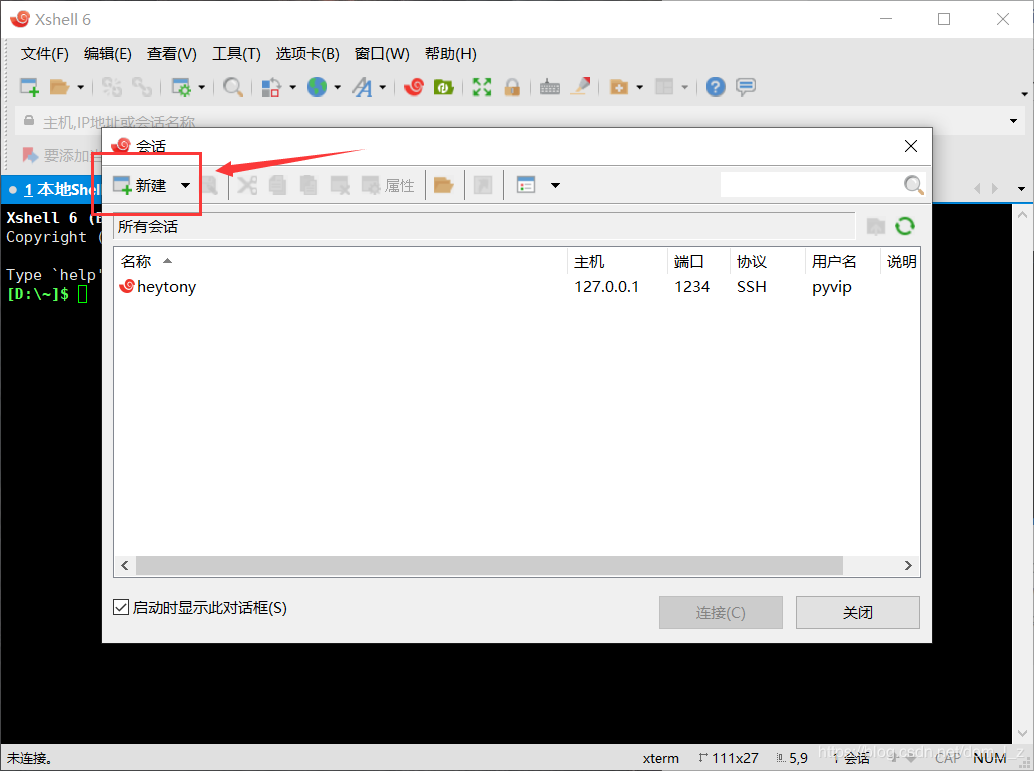Click the red Xshell swirl toolbar icon

tap(413, 87)
